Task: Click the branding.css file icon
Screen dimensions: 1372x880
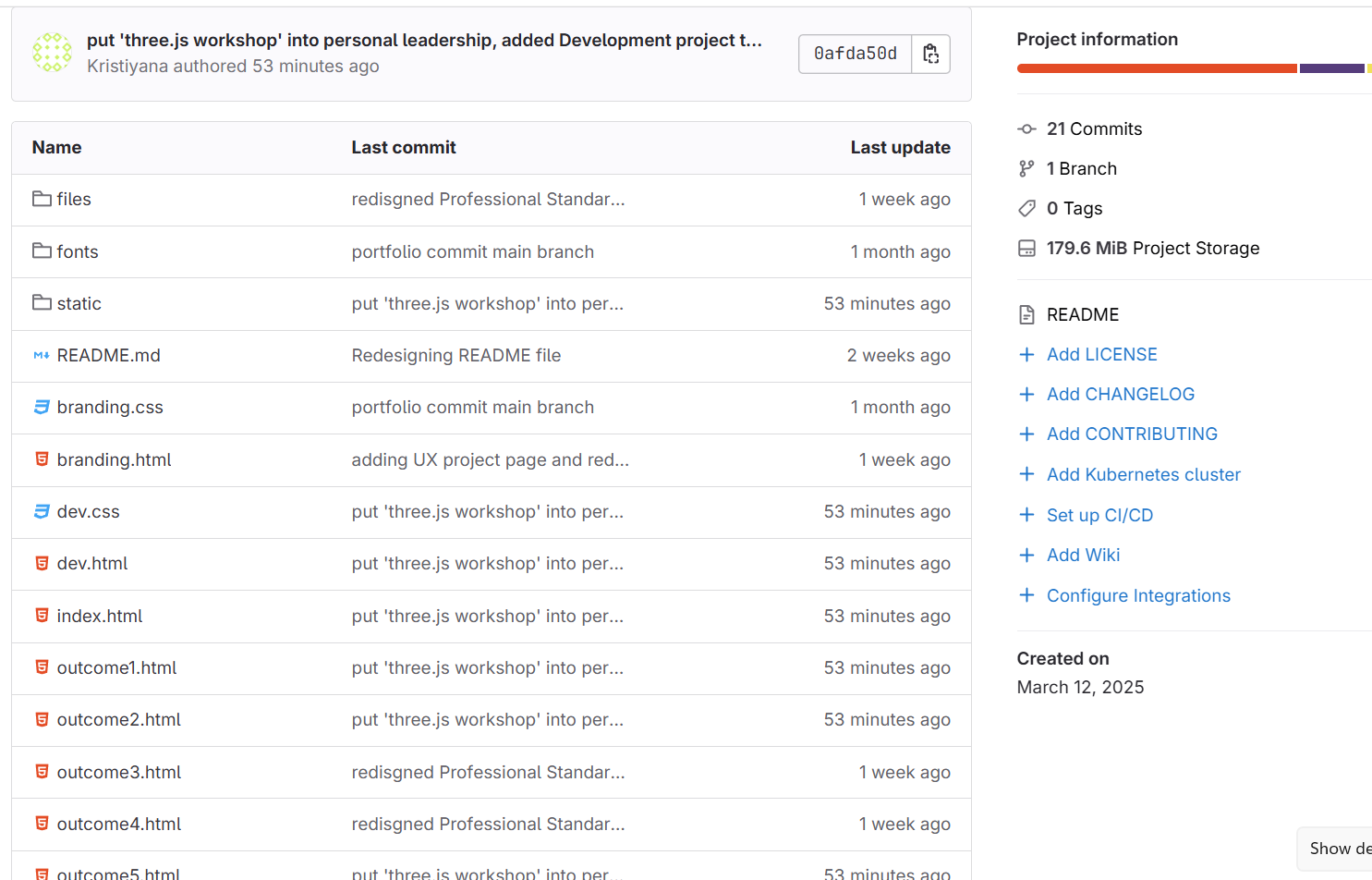Action: tap(42, 407)
